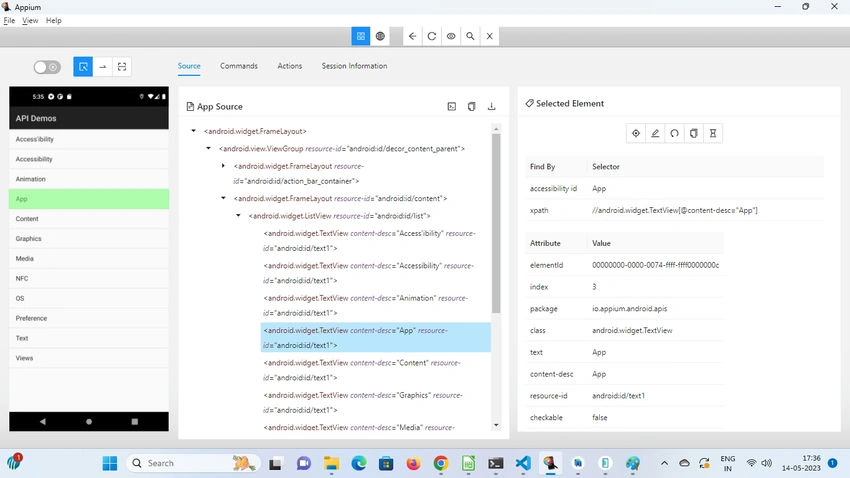Activate Swipe By Coordinates mode
Viewport: 850px width, 478px height.
[102, 67]
